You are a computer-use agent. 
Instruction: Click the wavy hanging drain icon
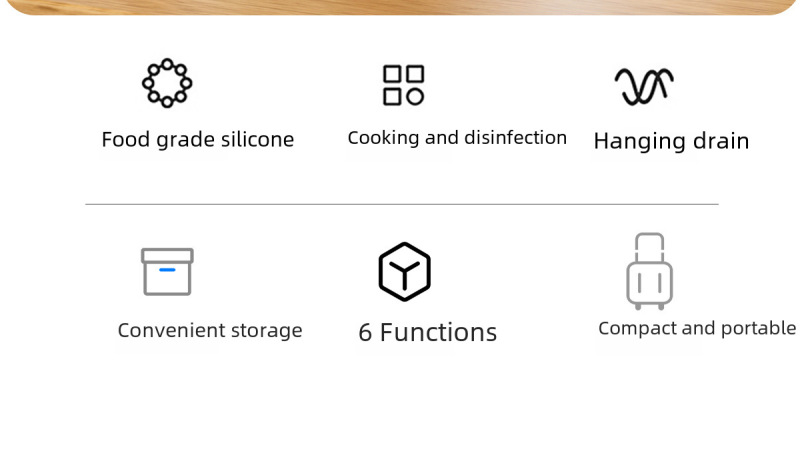tap(644, 86)
